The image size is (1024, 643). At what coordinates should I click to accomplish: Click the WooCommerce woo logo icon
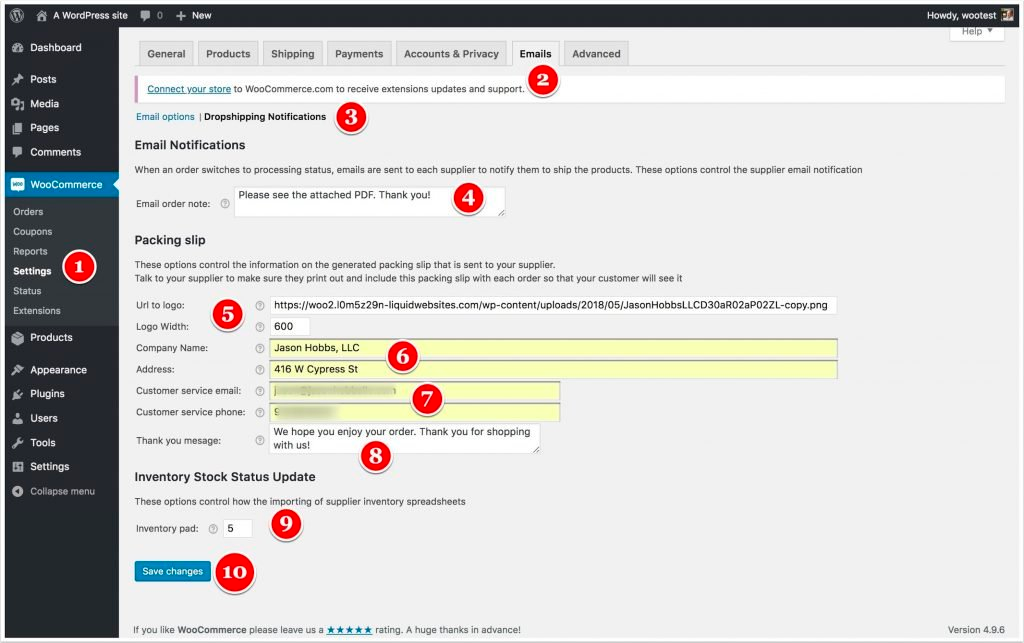[18, 185]
